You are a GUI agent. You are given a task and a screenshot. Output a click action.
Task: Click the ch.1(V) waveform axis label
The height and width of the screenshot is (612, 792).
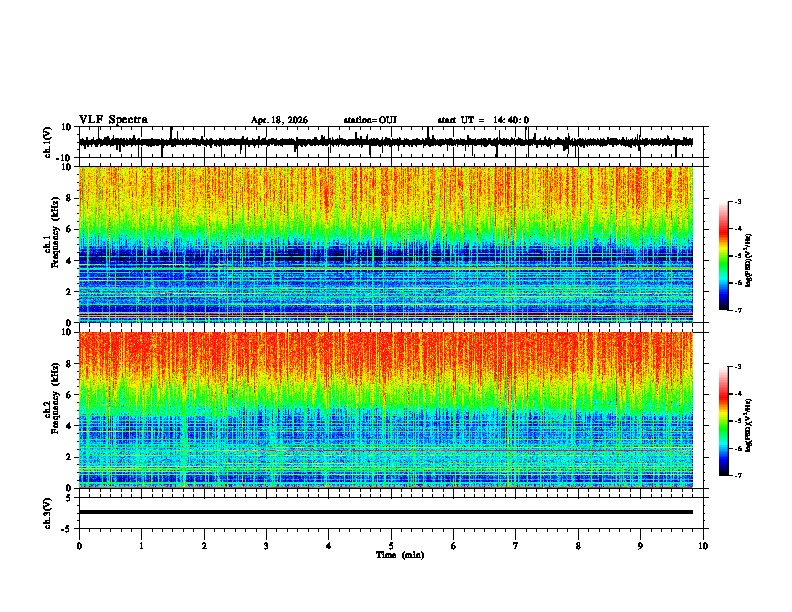pyautogui.click(x=48, y=142)
